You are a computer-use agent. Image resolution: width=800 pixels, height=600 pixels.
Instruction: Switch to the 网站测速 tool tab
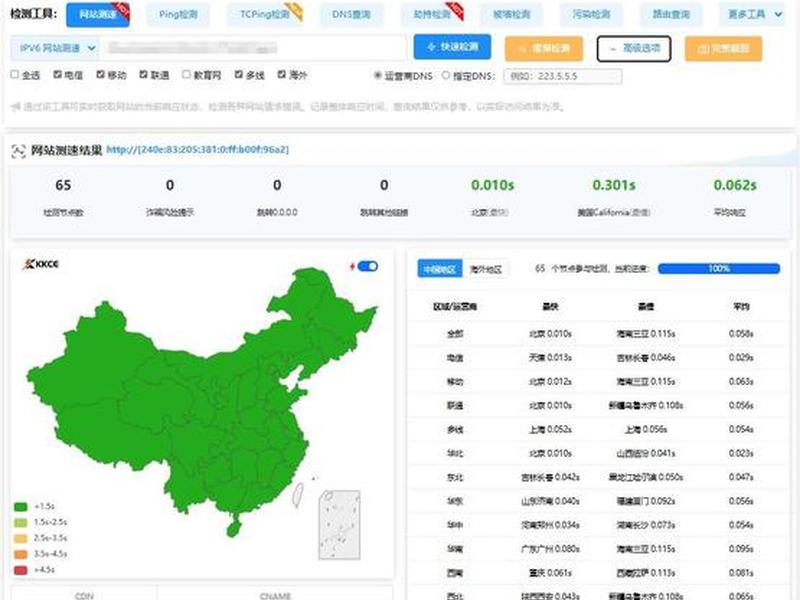pyautogui.click(x=97, y=15)
